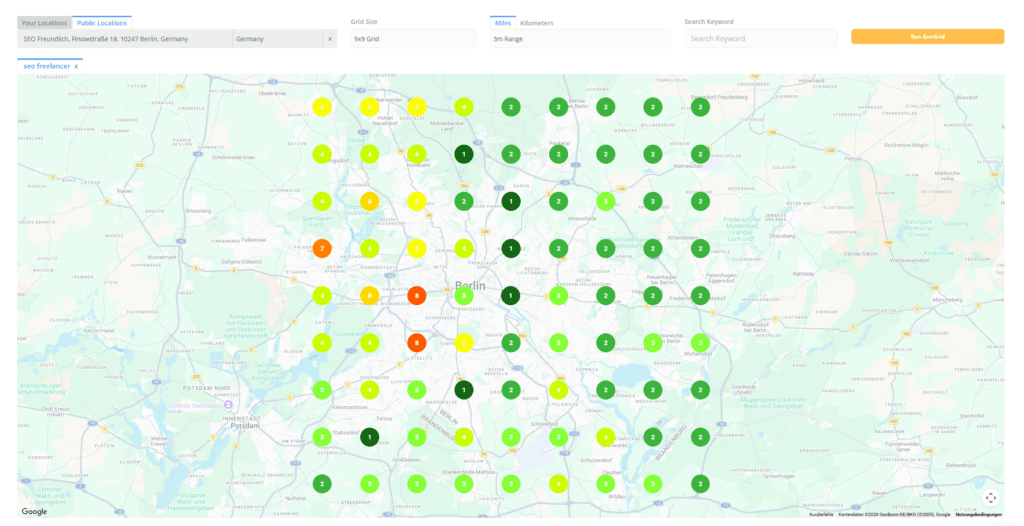The height and width of the screenshot is (526, 1024).
Task: Select light green 3 marker below Berlin label
Action: (x=464, y=295)
